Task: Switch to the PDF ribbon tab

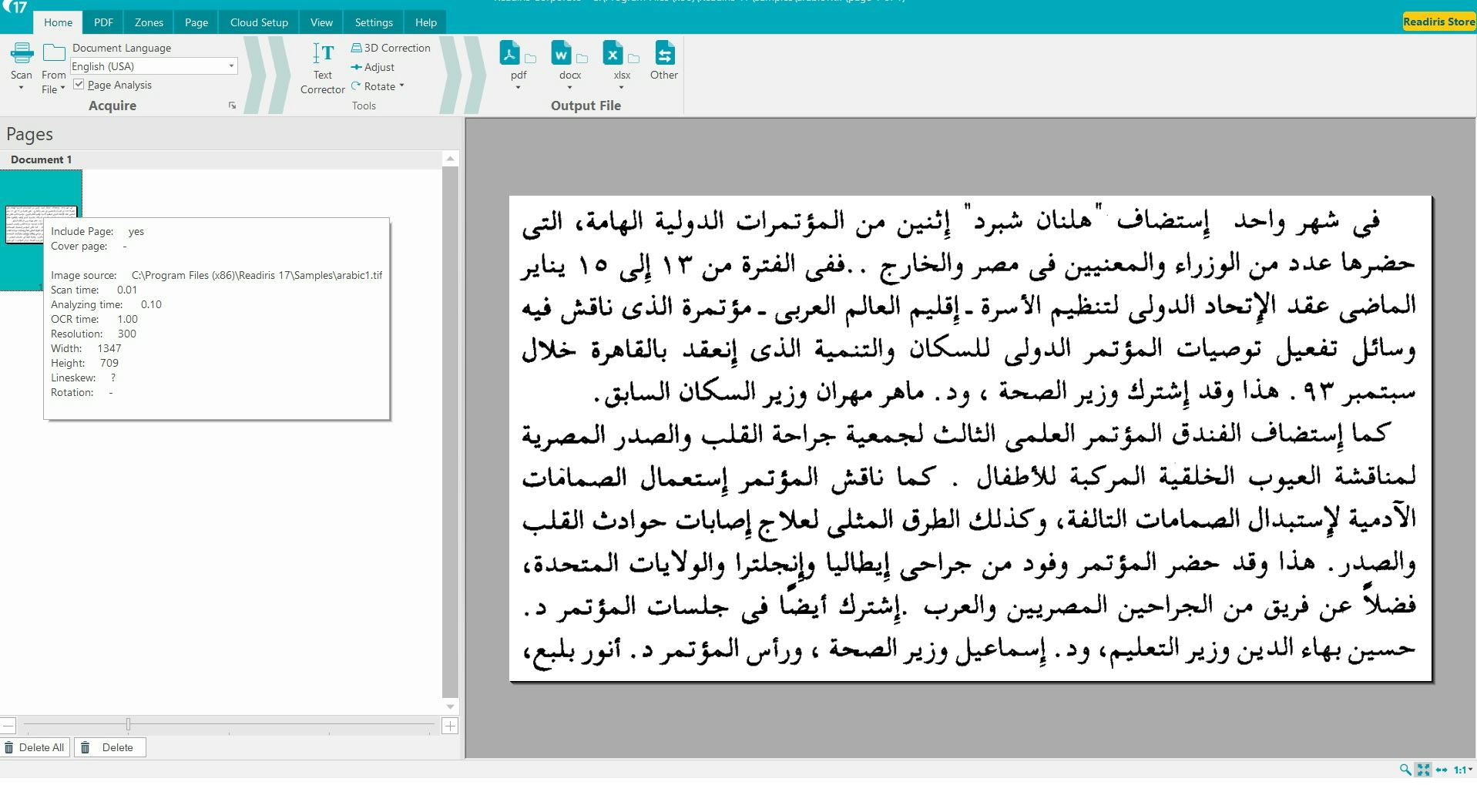Action: click(x=103, y=22)
